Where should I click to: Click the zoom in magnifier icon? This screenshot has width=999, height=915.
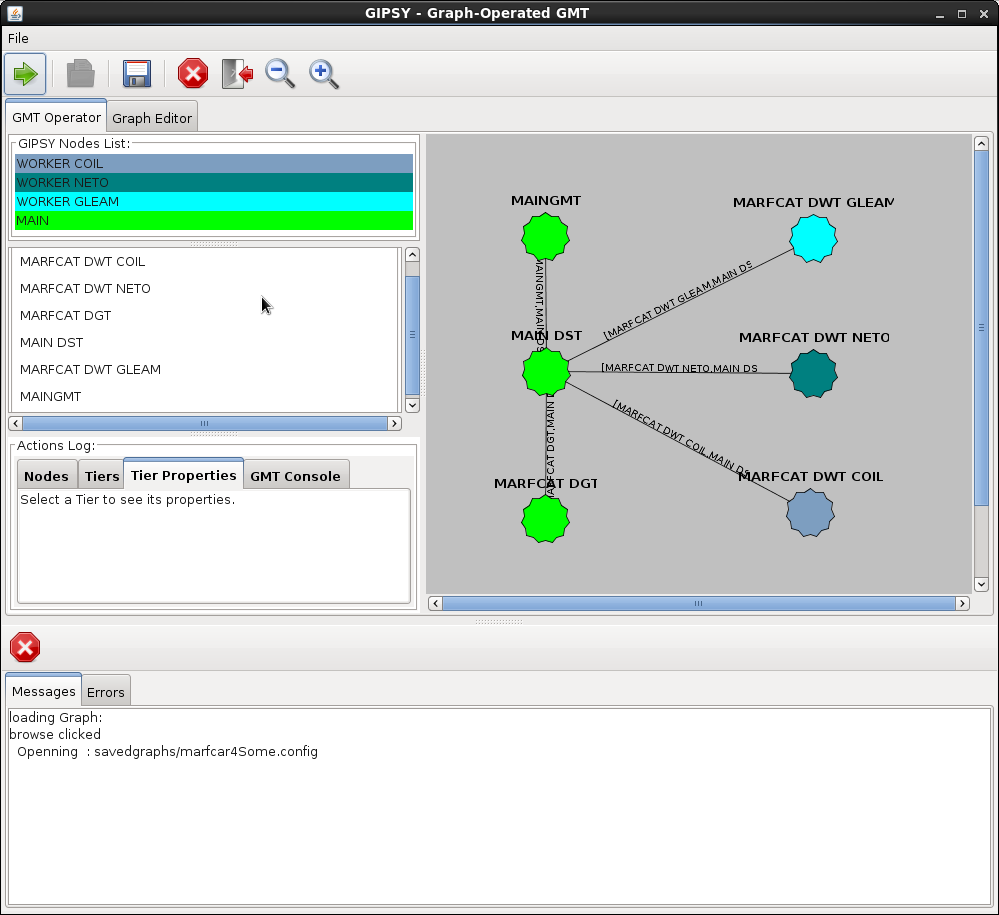tap(324, 74)
